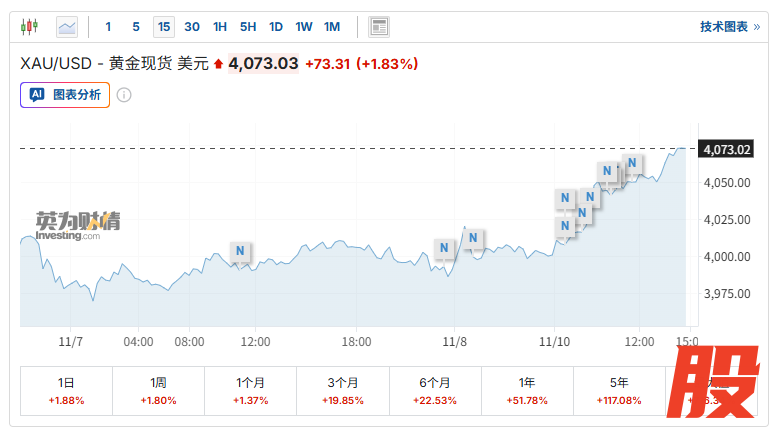The width and height of the screenshot is (780, 437).
Task: Click the news table icon in toolbar
Action: (x=378, y=27)
